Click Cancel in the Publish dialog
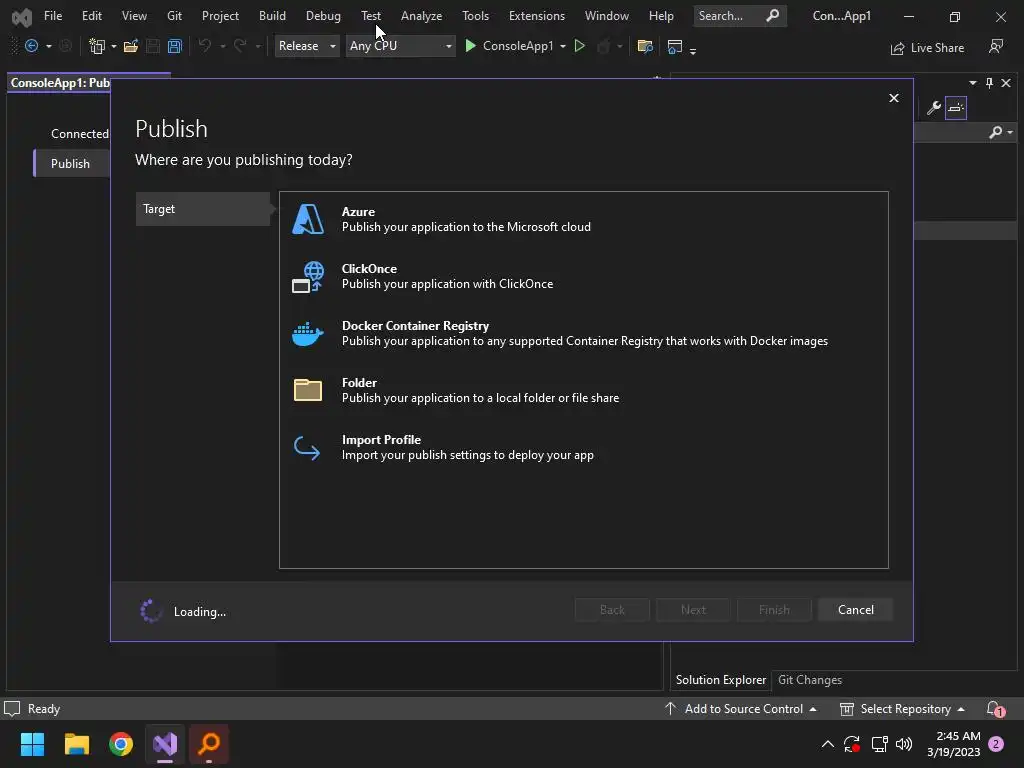Image resolution: width=1024 pixels, height=768 pixels. (x=856, y=609)
